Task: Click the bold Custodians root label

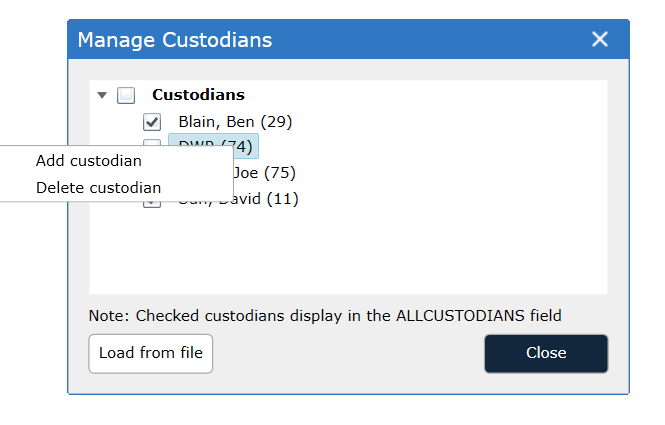Action: click(198, 95)
